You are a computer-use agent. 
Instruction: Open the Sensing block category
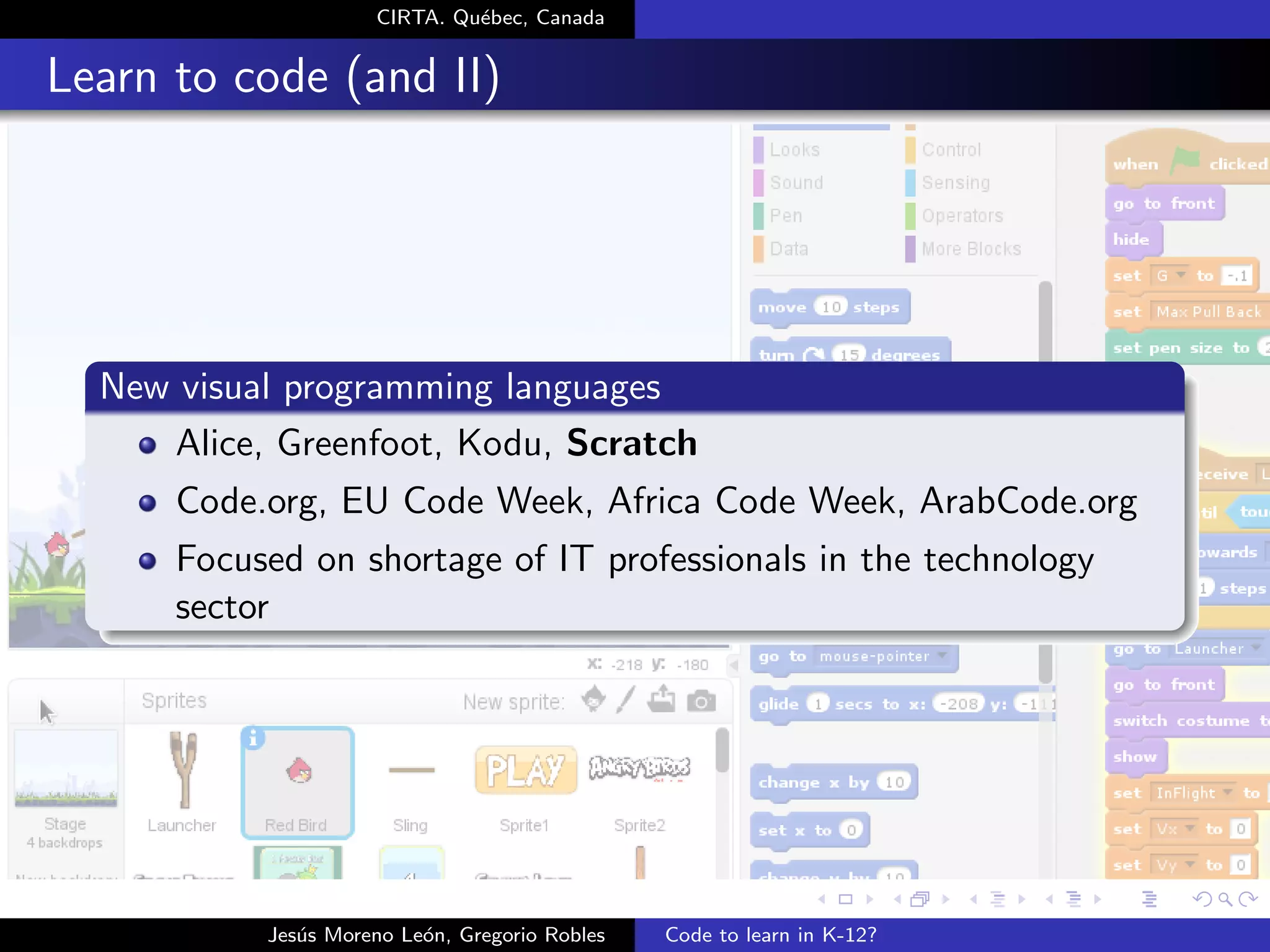tap(956, 183)
